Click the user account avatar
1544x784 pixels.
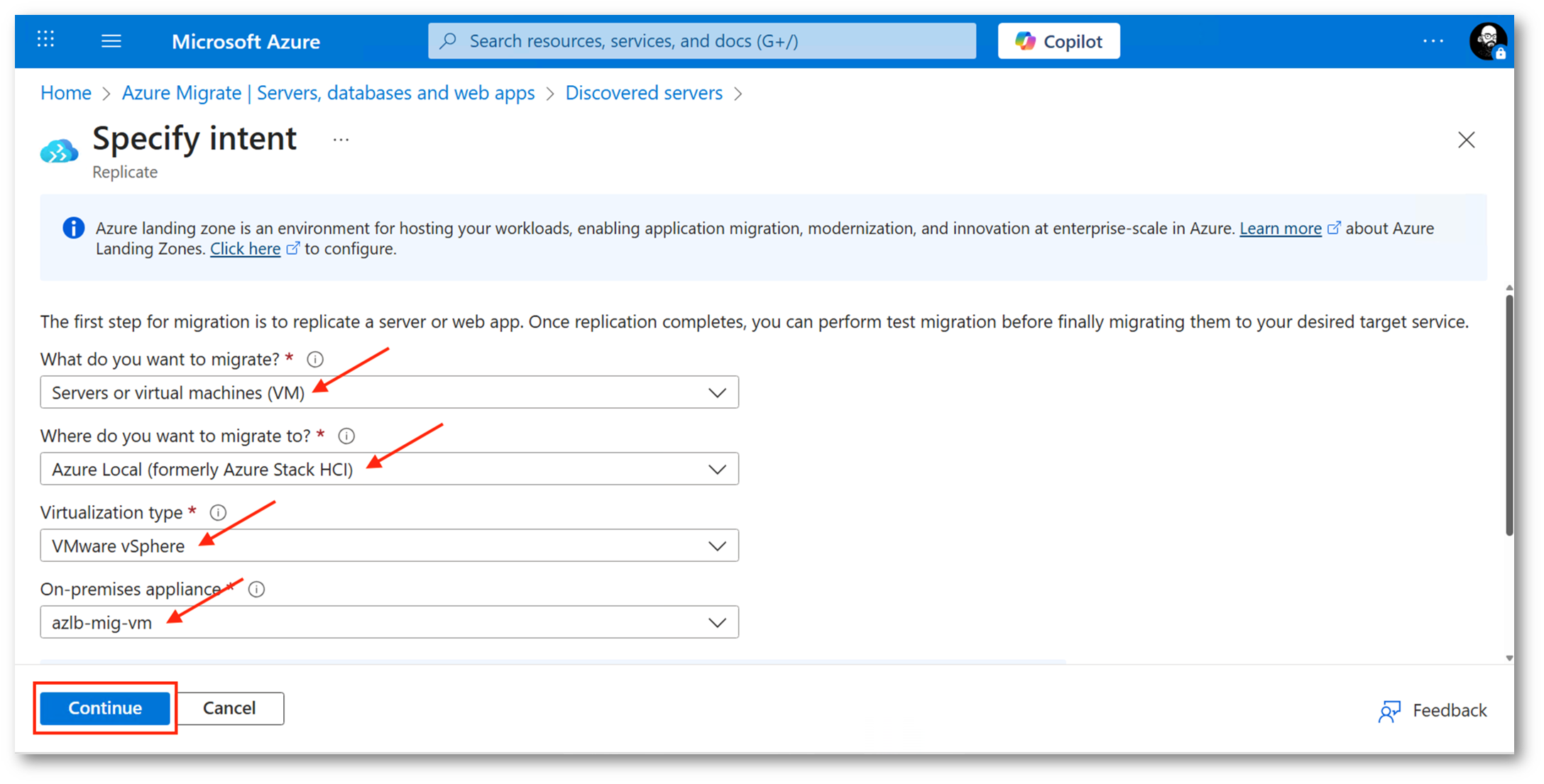click(x=1487, y=41)
